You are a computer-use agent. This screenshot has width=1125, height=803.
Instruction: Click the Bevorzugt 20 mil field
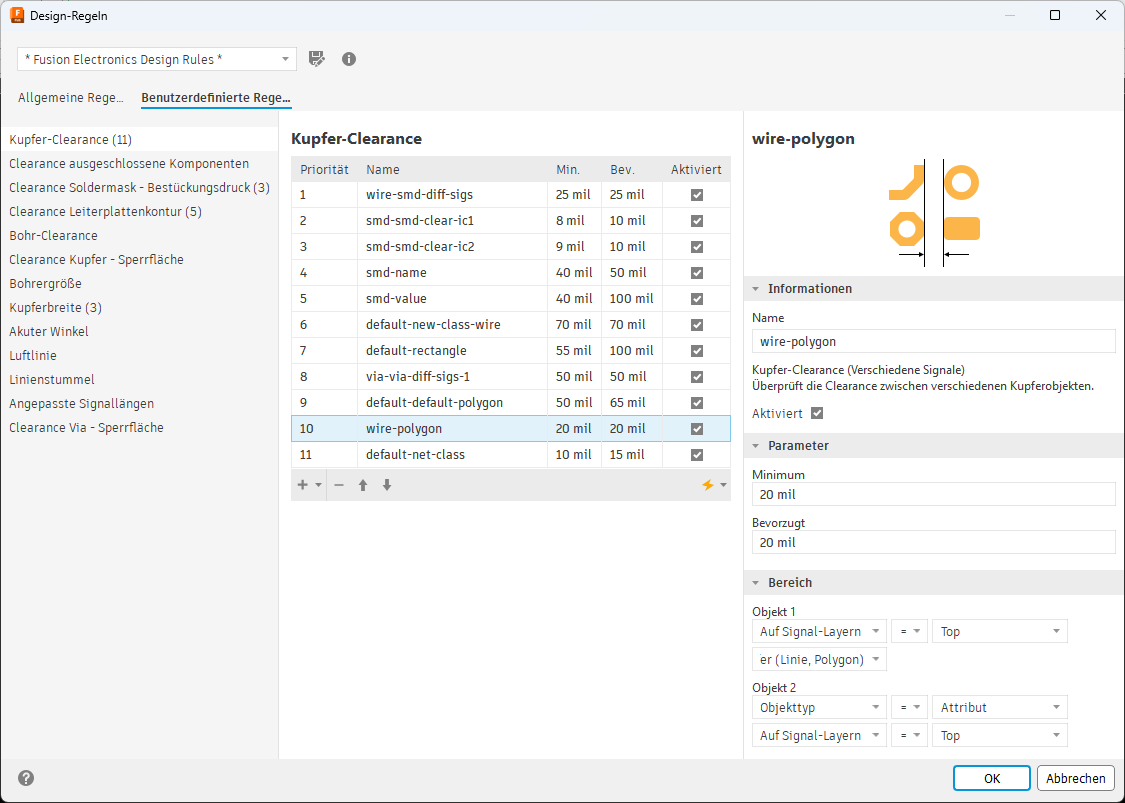(933, 543)
